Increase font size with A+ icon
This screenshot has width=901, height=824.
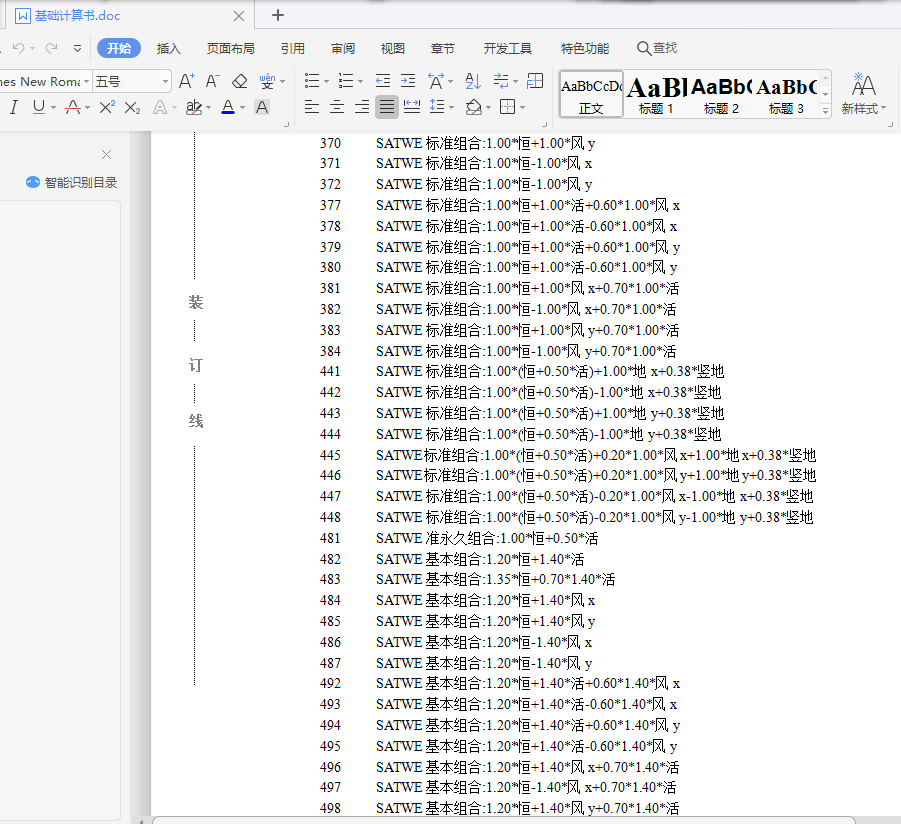point(186,81)
